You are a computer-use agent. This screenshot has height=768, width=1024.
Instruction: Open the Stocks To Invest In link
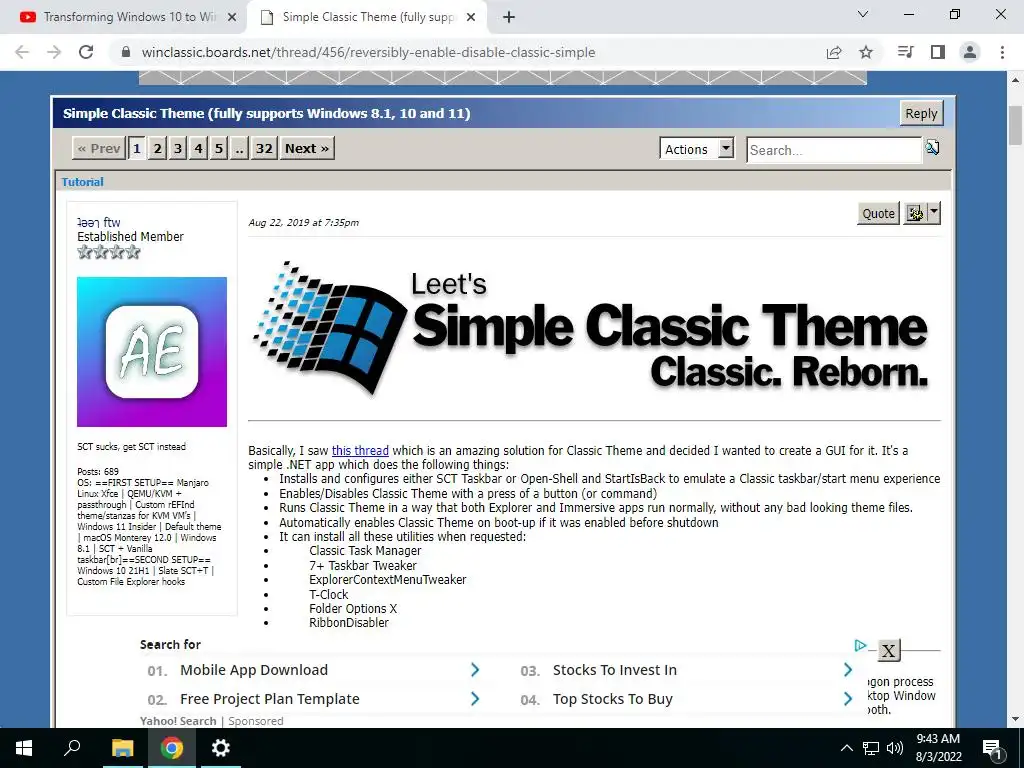[x=615, y=670]
